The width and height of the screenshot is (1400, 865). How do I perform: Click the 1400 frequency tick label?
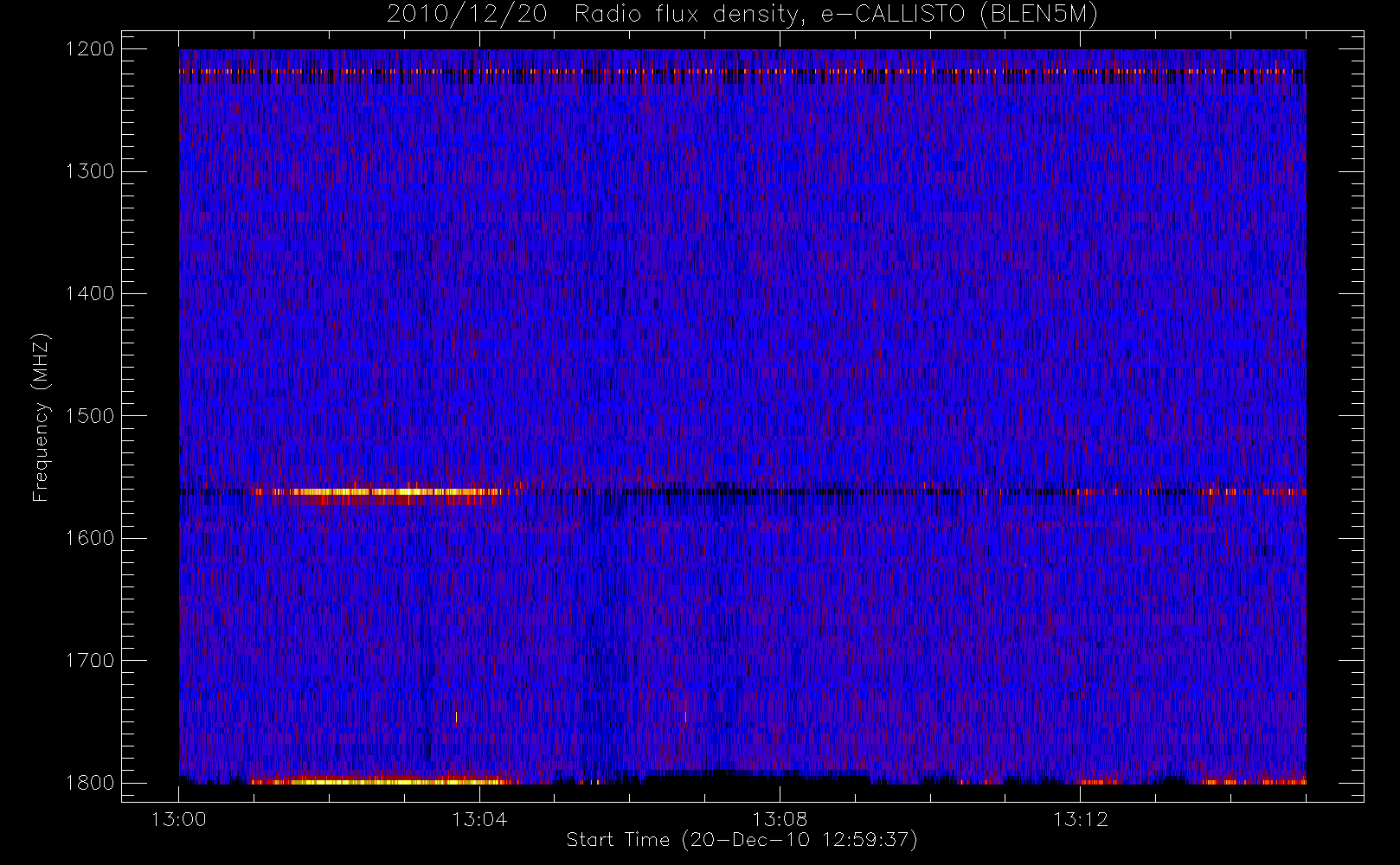[x=90, y=293]
